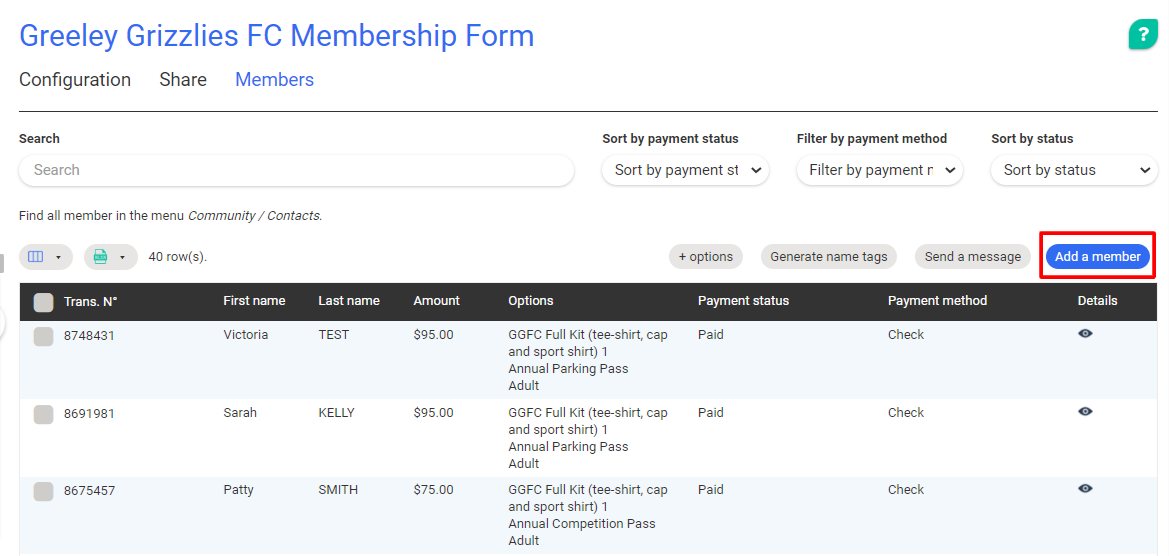The width and height of the screenshot is (1169, 556).
Task: Toggle the select-all checkbox in table header
Action: 44,302
